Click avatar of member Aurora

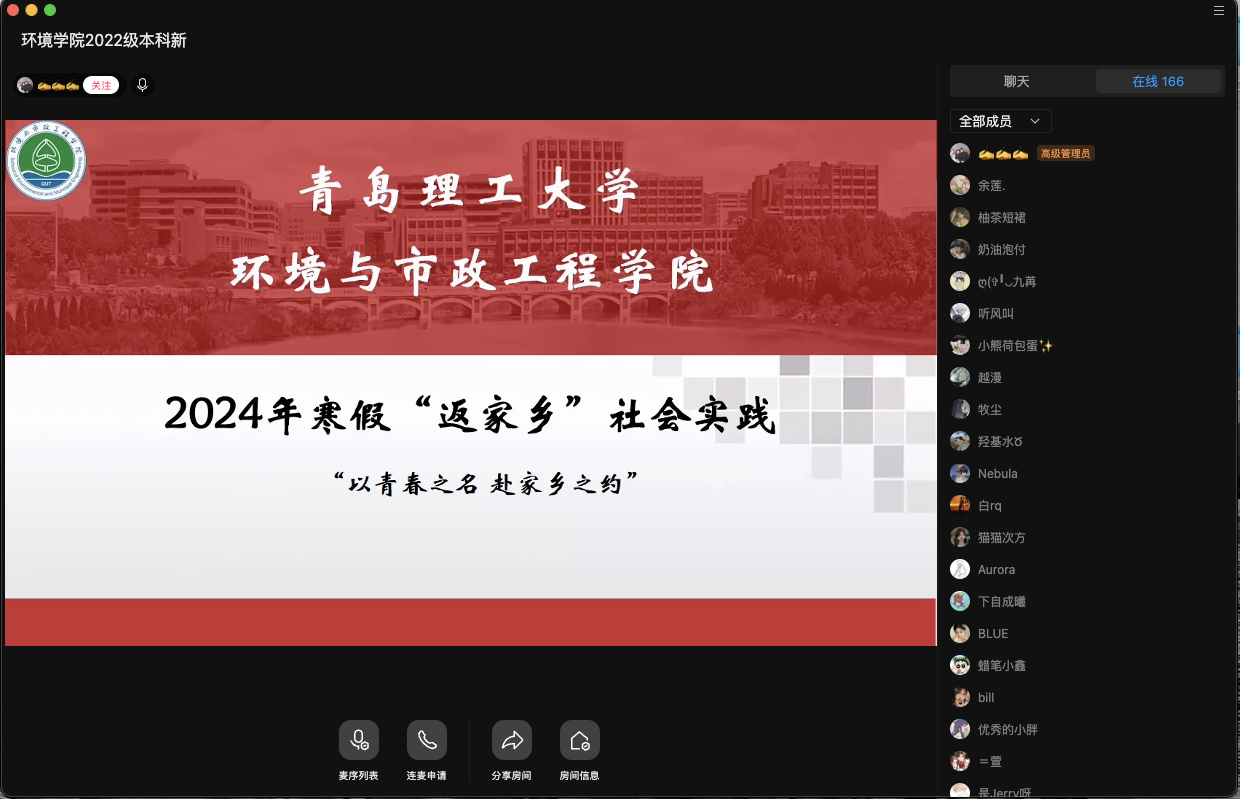coord(960,569)
